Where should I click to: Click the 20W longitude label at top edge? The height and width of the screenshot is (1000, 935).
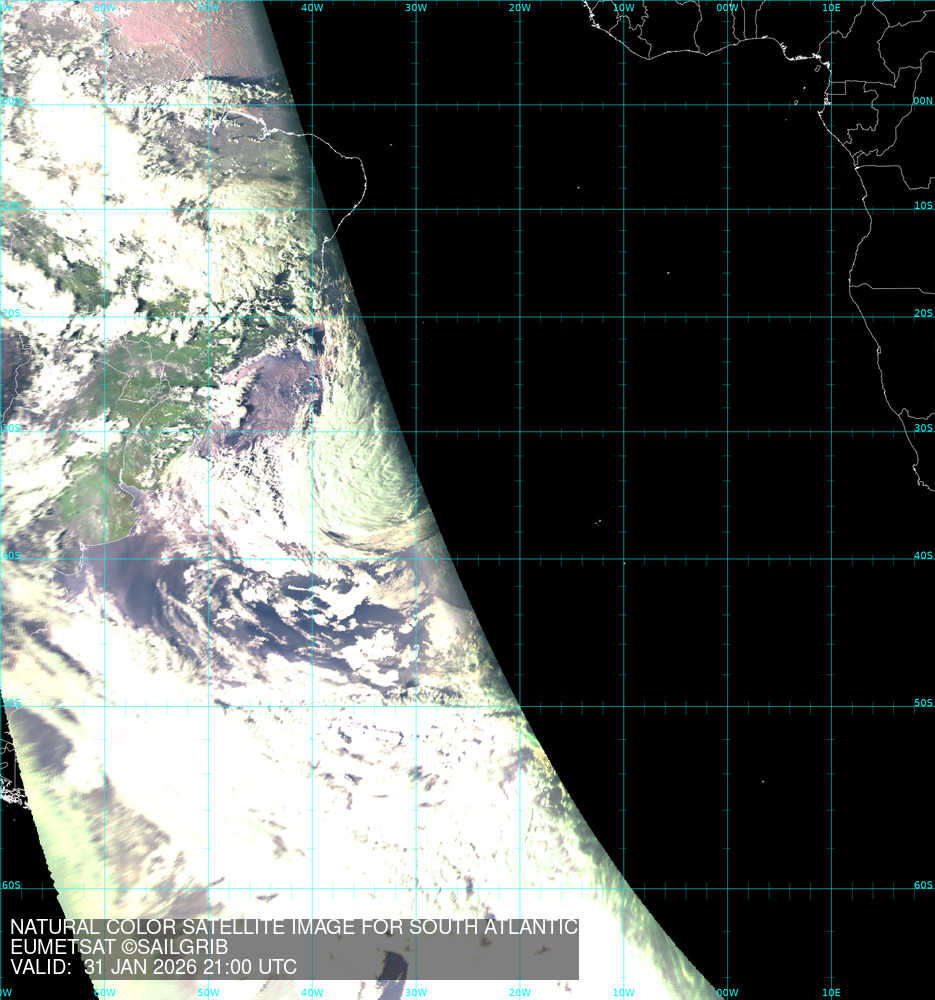click(519, 7)
